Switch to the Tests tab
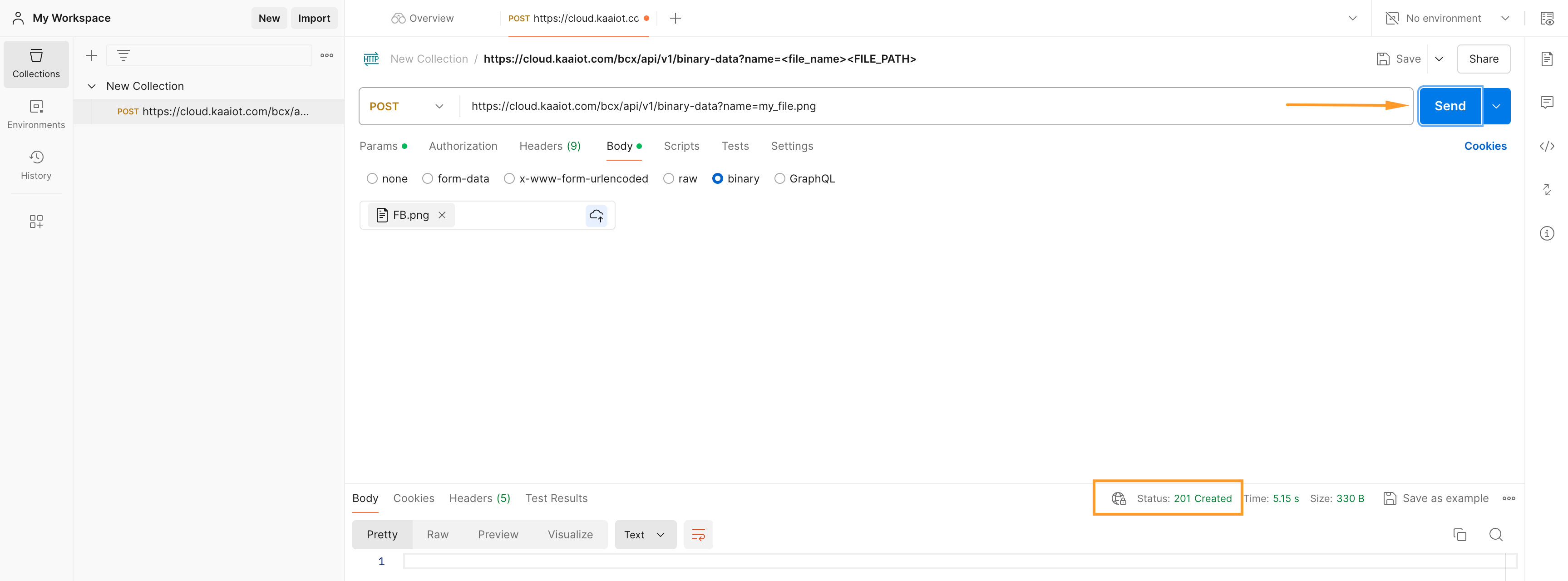Screen dimensions: 1568x581 (735, 146)
